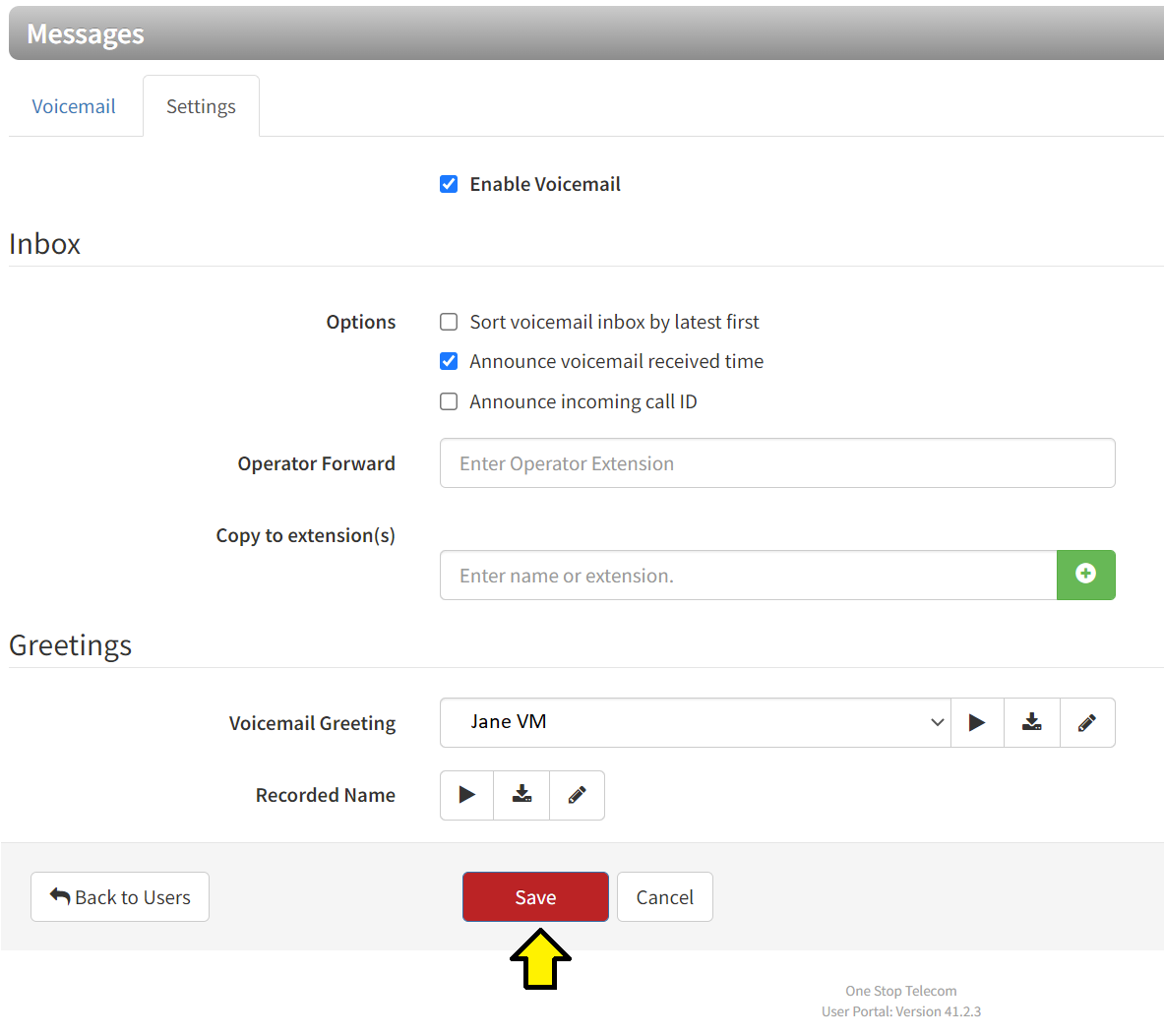Click the Copy to extension(s) label
The width and height of the screenshot is (1164, 1036).
tap(305, 536)
